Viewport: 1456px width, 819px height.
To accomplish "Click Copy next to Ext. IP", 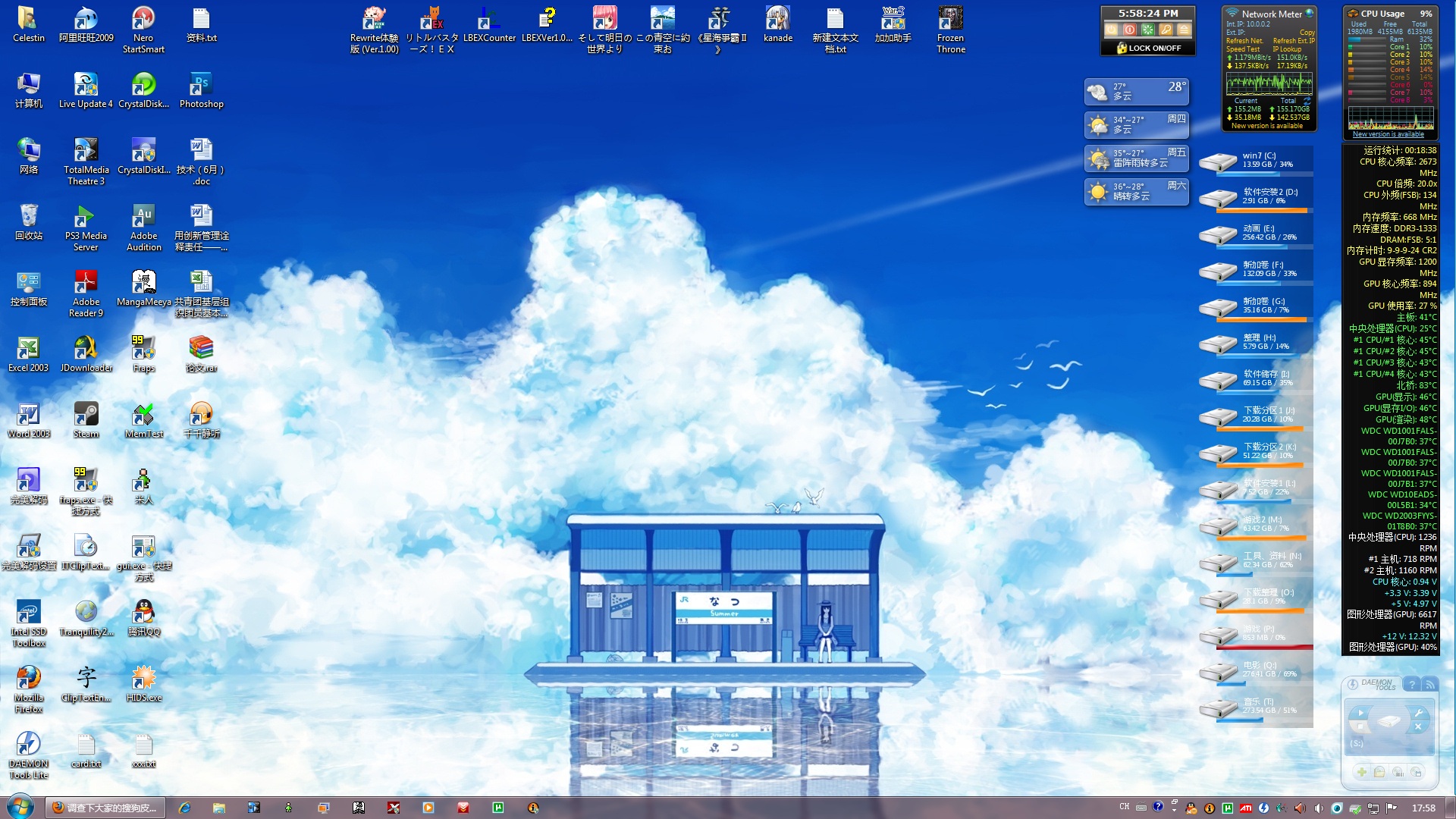I will coord(1307,33).
